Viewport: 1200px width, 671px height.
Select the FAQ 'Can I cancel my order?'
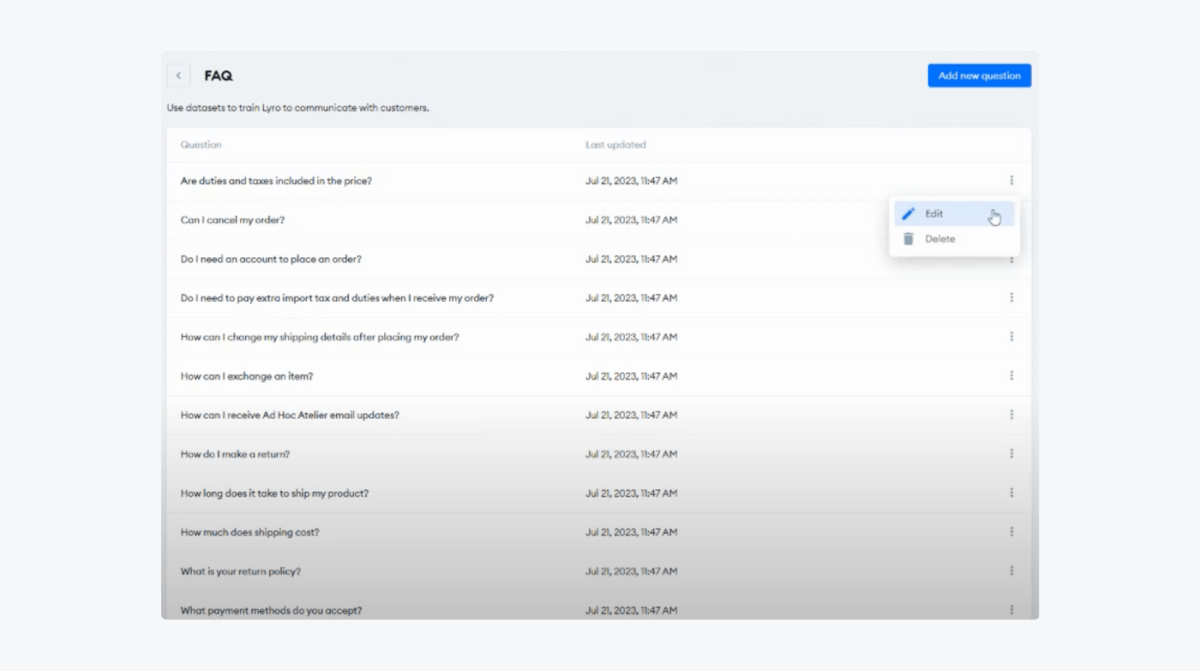(232, 219)
